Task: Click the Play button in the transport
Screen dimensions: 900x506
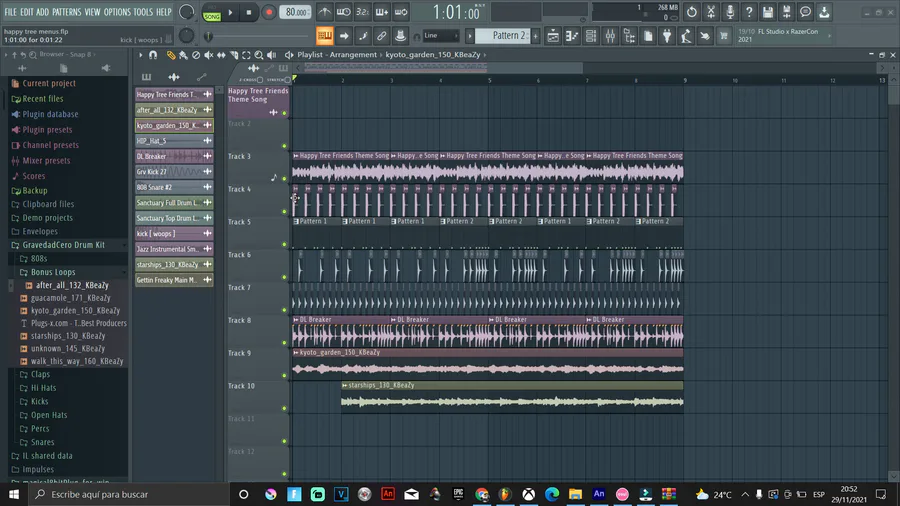Action: [230, 12]
